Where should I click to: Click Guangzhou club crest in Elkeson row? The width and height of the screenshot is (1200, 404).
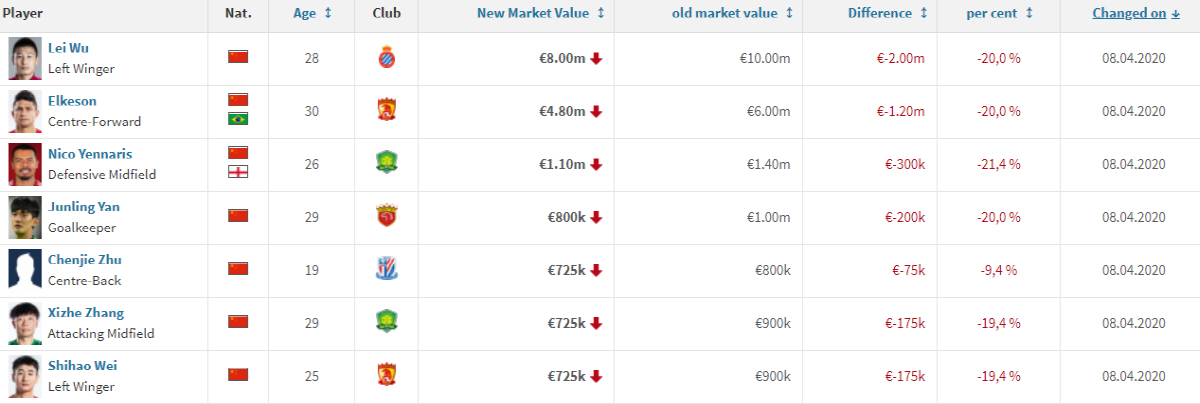[386, 111]
